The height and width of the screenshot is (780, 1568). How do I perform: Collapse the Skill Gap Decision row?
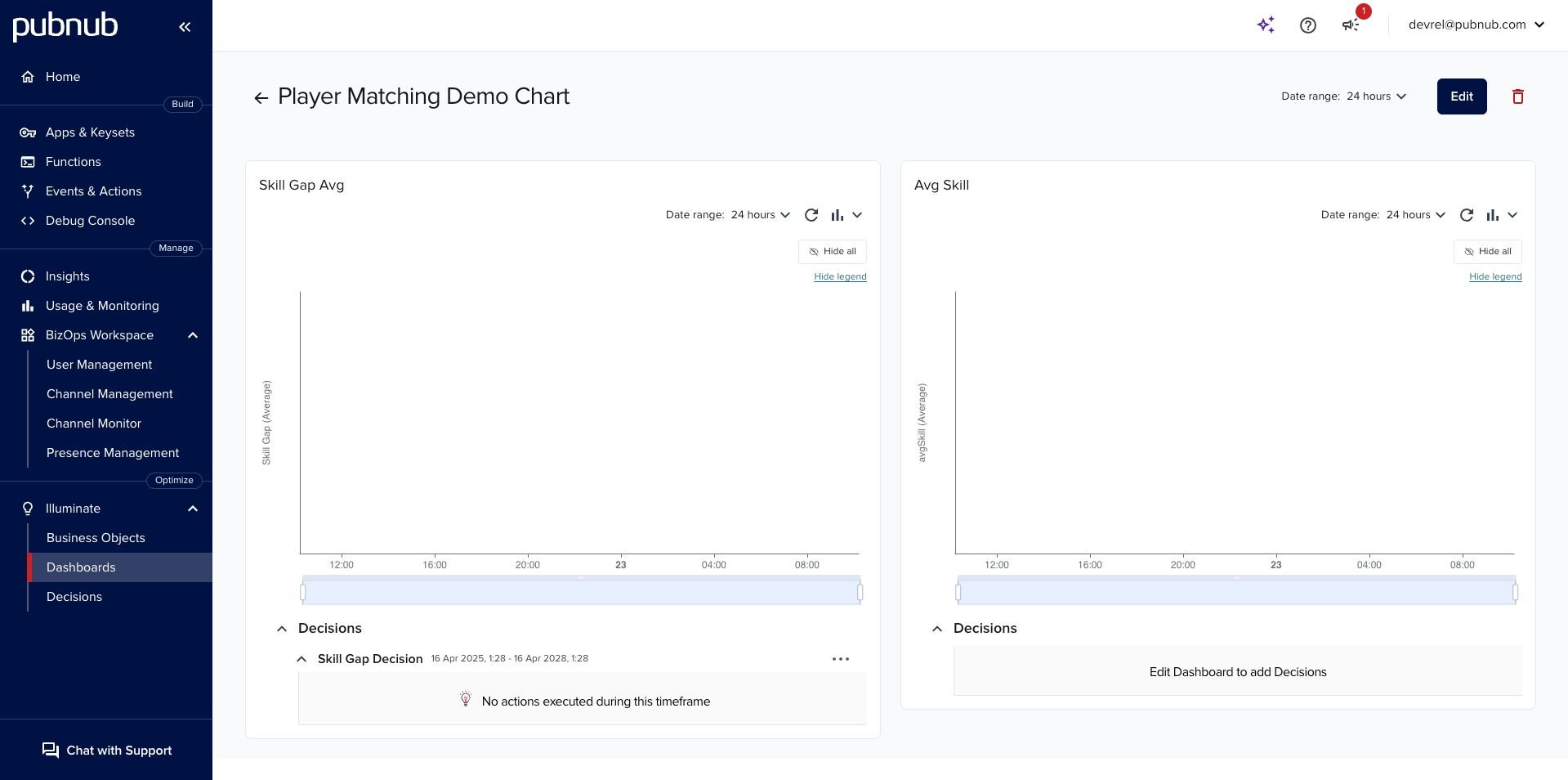pyautogui.click(x=302, y=659)
